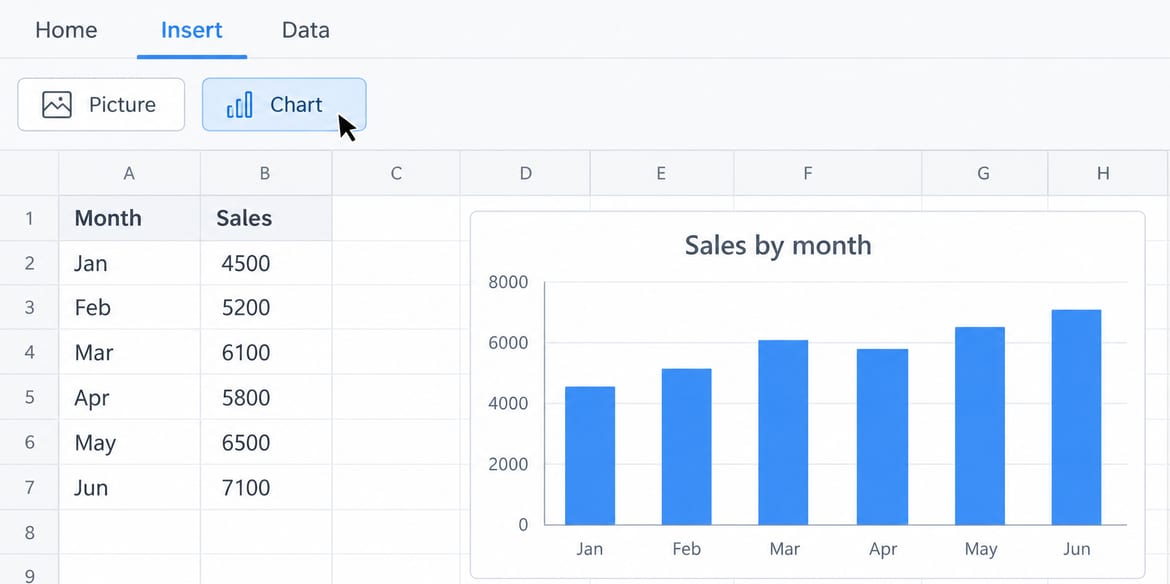Select the cell with value 6500
The width and height of the screenshot is (1170, 584).
click(266, 442)
